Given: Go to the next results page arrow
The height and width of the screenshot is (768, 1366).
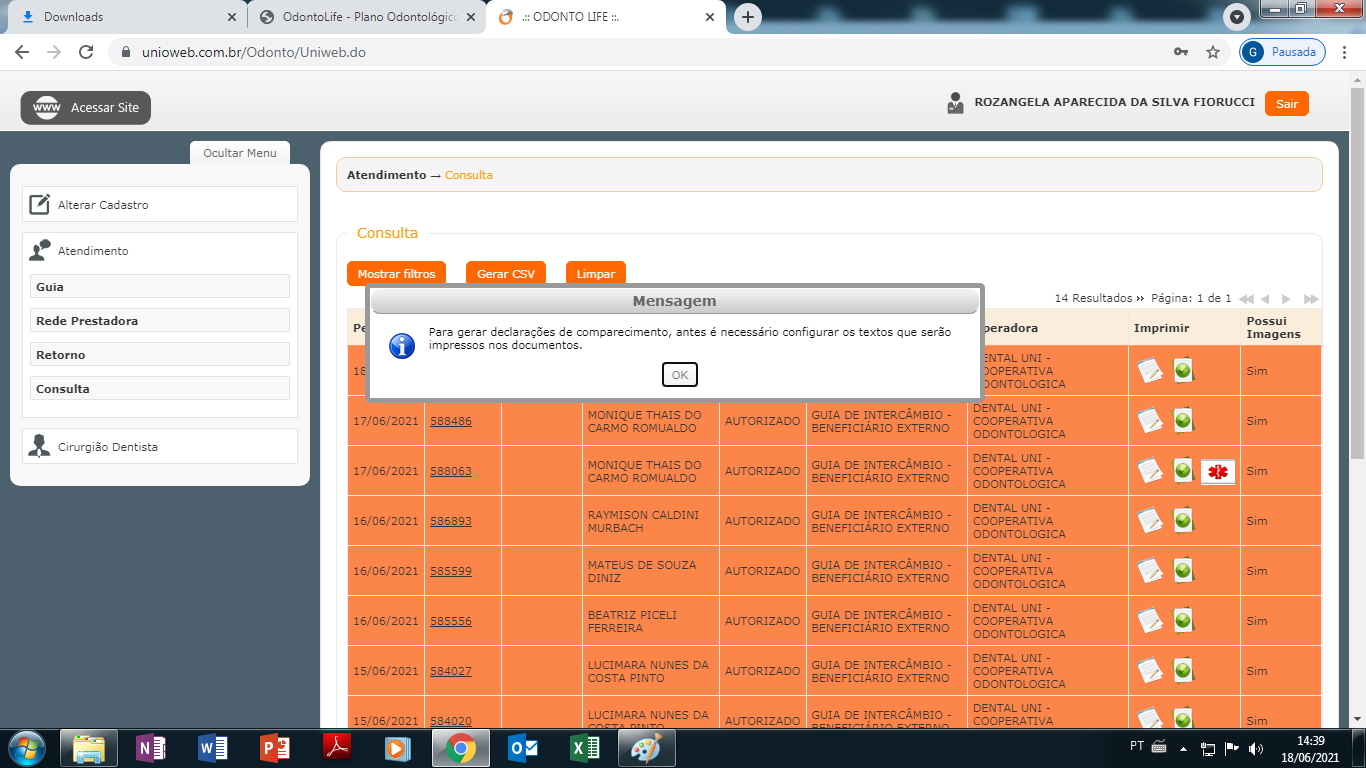Looking at the screenshot, I should pos(1287,299).
